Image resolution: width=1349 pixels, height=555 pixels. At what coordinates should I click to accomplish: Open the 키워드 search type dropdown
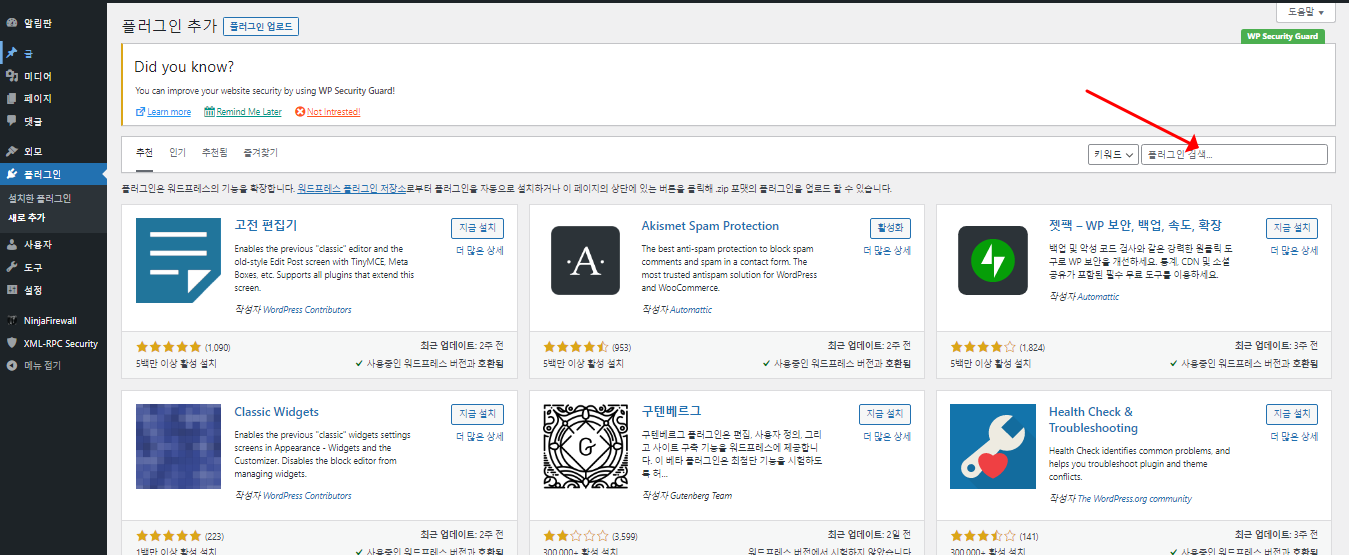point(1113,155)
